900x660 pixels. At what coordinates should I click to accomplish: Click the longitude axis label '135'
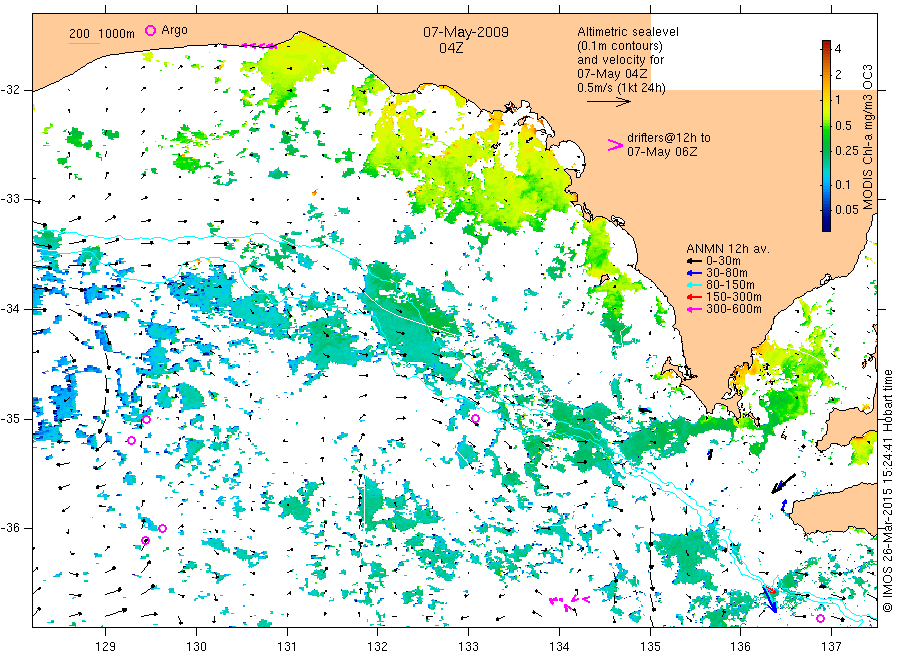click(650, 646)
